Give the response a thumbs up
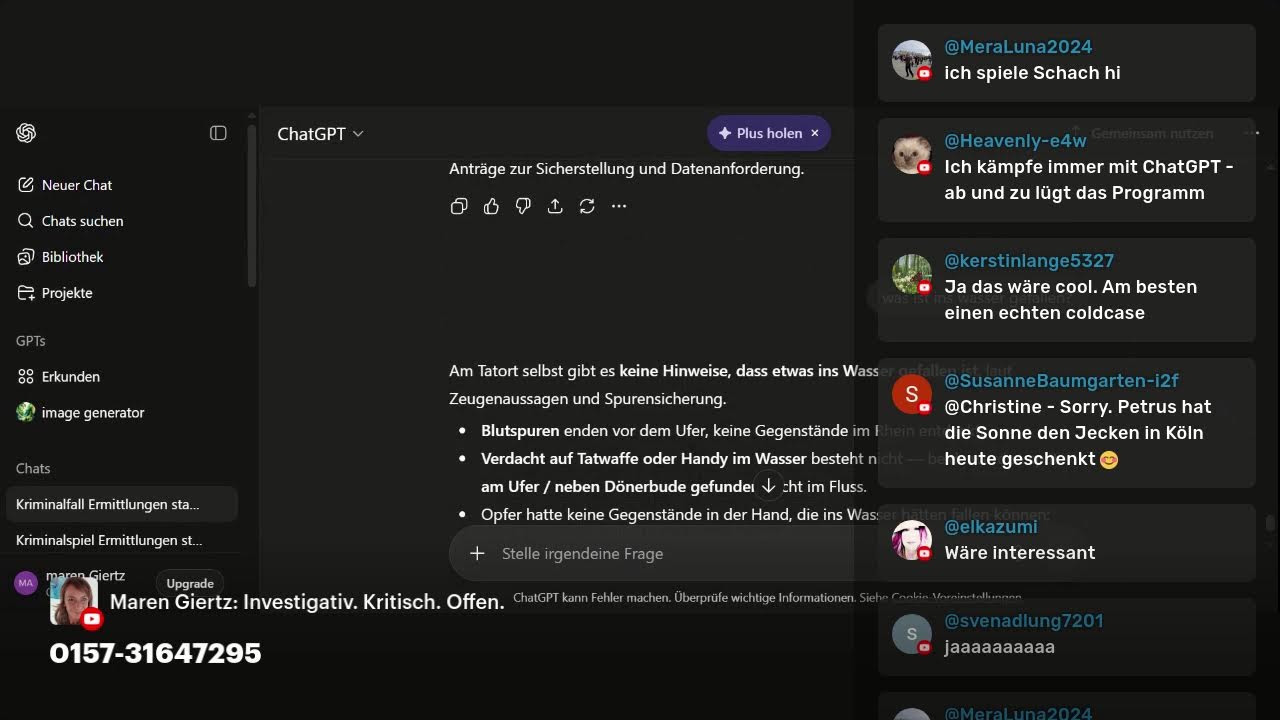This screenshot has height=720, width=1280. [x=491, y=206]
